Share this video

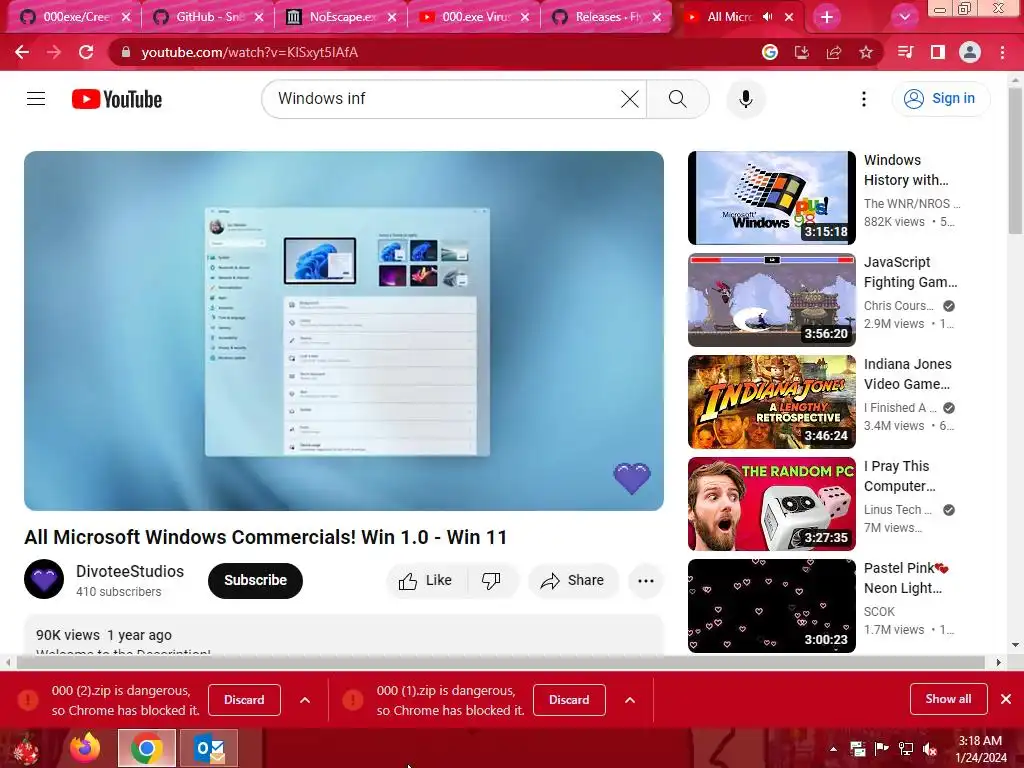pyautogui.click(x=573, y=581)
